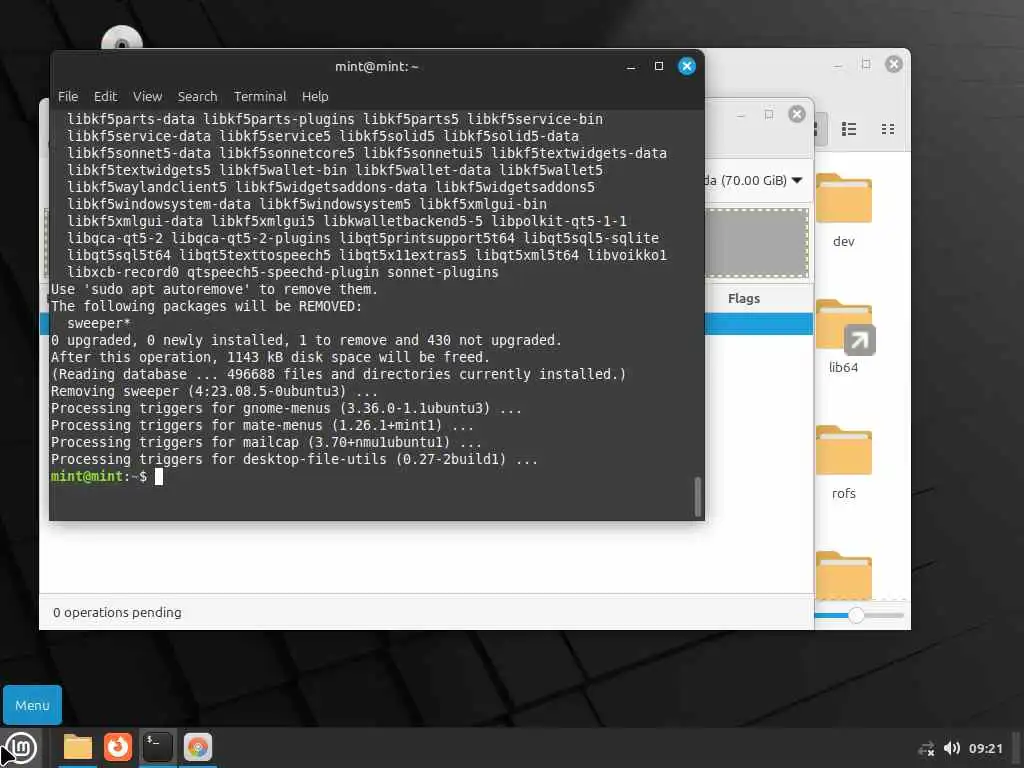Viewport: 1024px width, 768px height.
Task: Open the network status tray icon
Action: [926, 748]
